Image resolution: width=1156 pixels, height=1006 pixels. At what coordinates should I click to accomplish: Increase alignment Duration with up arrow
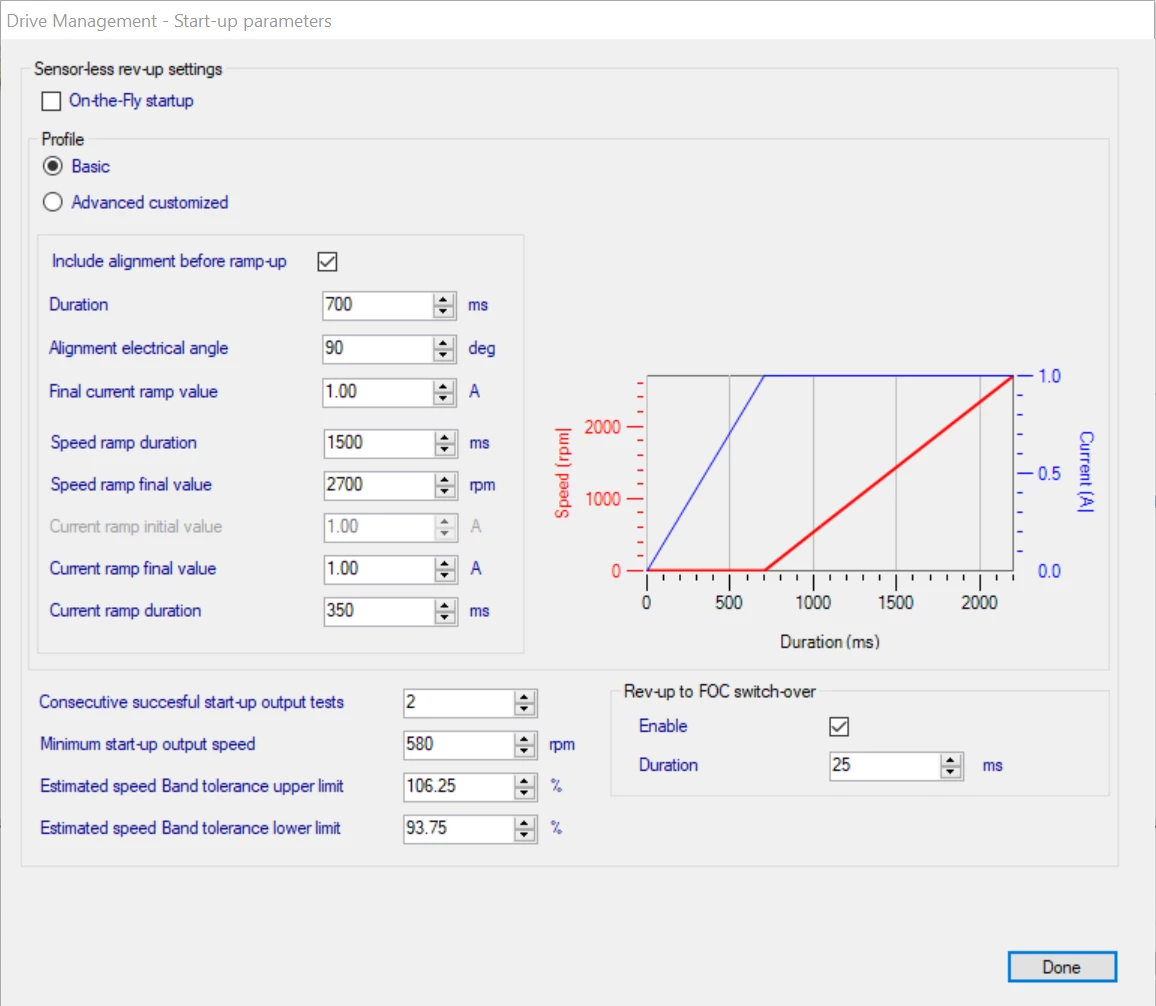(443, 299)
